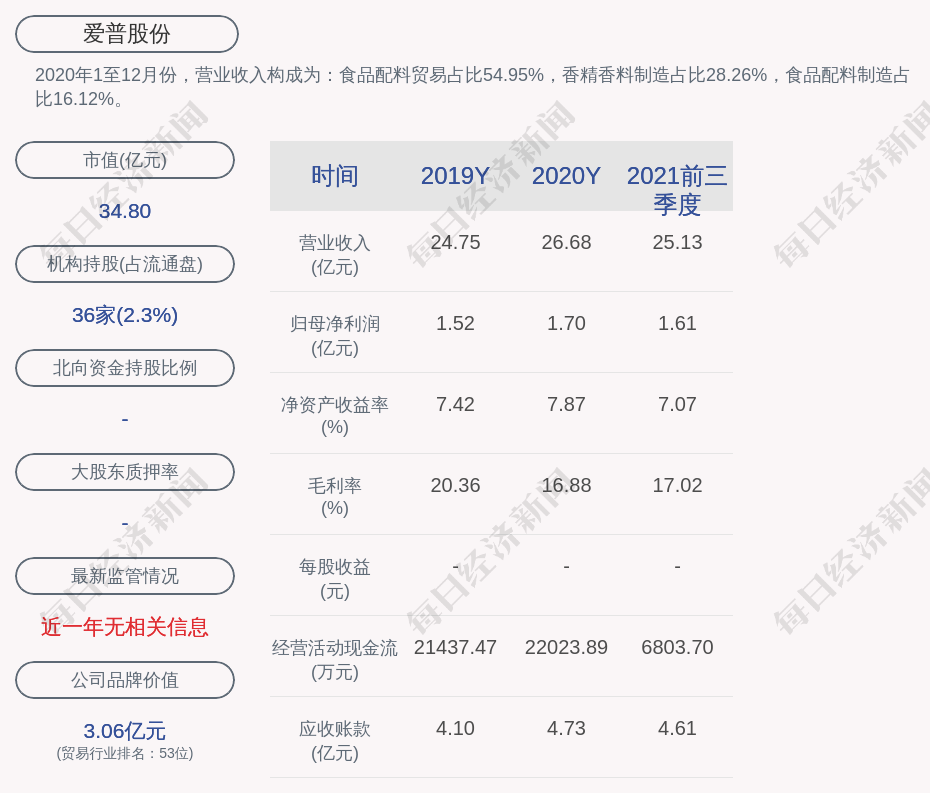The width and height of the screenshot is (930, 793).
Task: Click the receivables value 4.10
Action: (x=455, y=728)
